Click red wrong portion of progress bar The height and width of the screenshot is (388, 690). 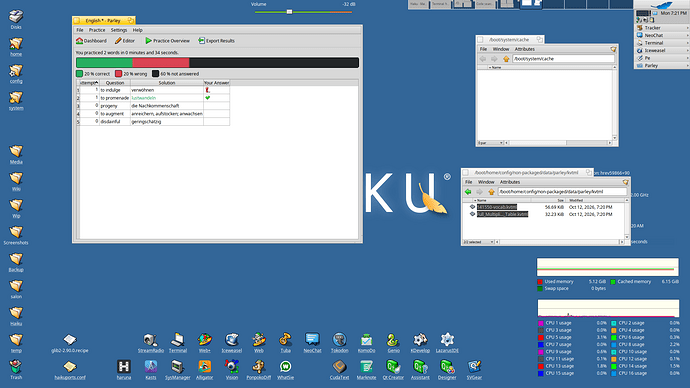(161, 62)
